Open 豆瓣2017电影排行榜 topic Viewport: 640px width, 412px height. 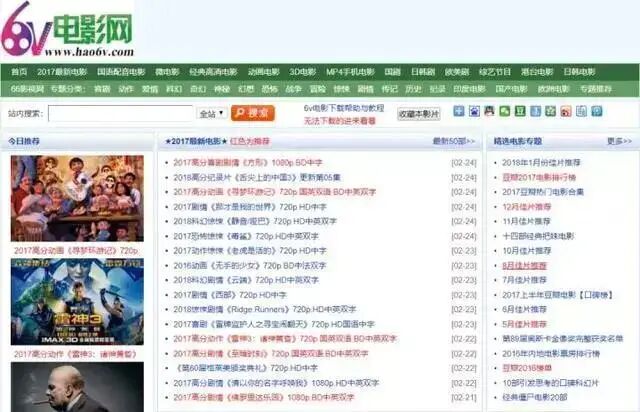tap(539, 177)
